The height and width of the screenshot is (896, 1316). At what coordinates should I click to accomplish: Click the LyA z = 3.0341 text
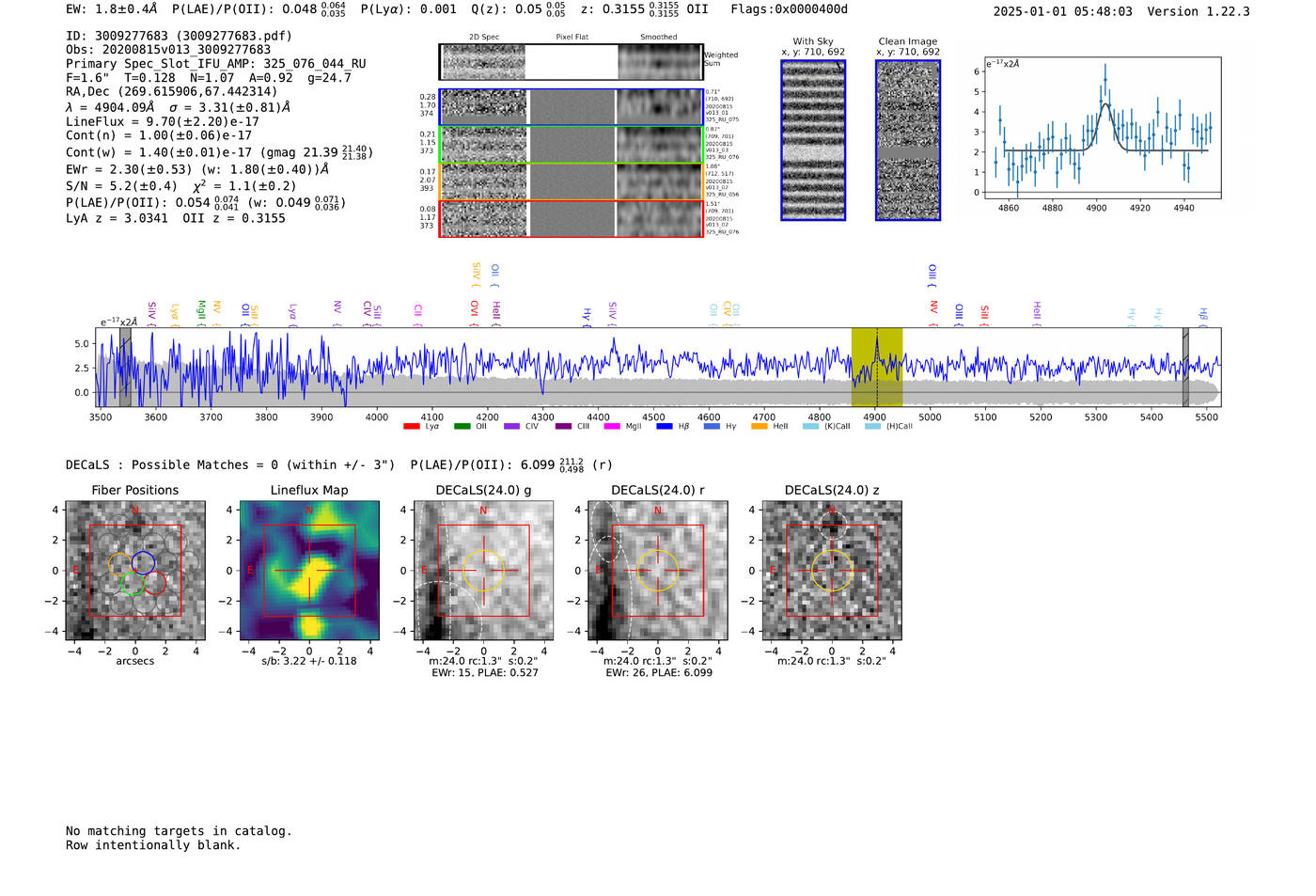(117, 218)
